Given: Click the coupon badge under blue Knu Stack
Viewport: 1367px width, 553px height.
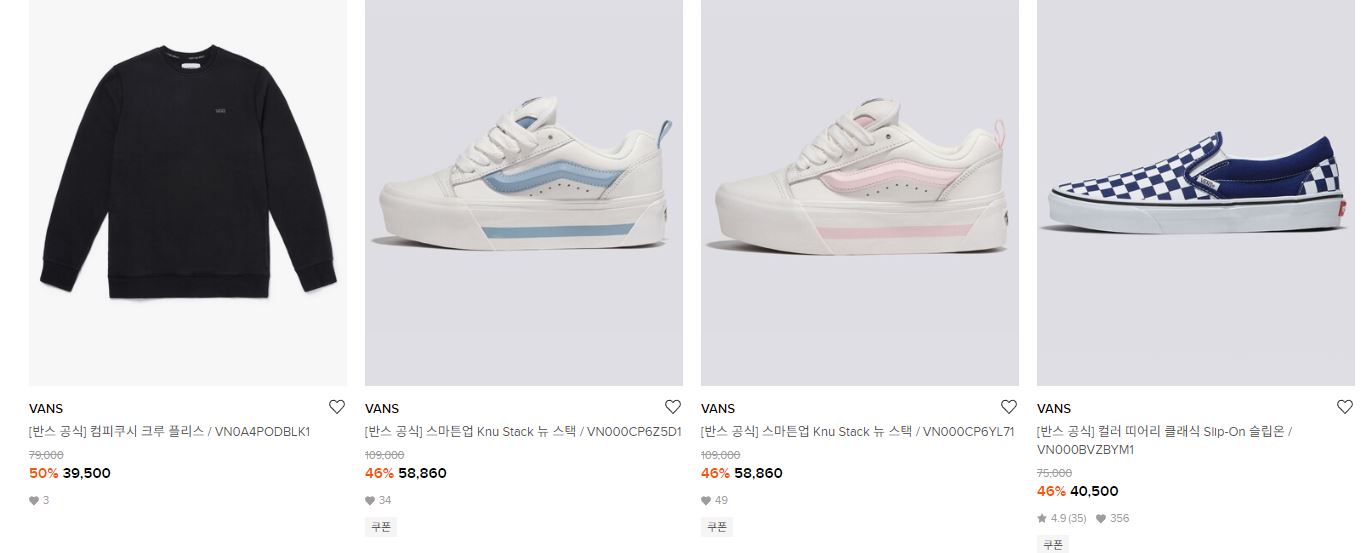Looking at the screenshot, I should point(381,527).
